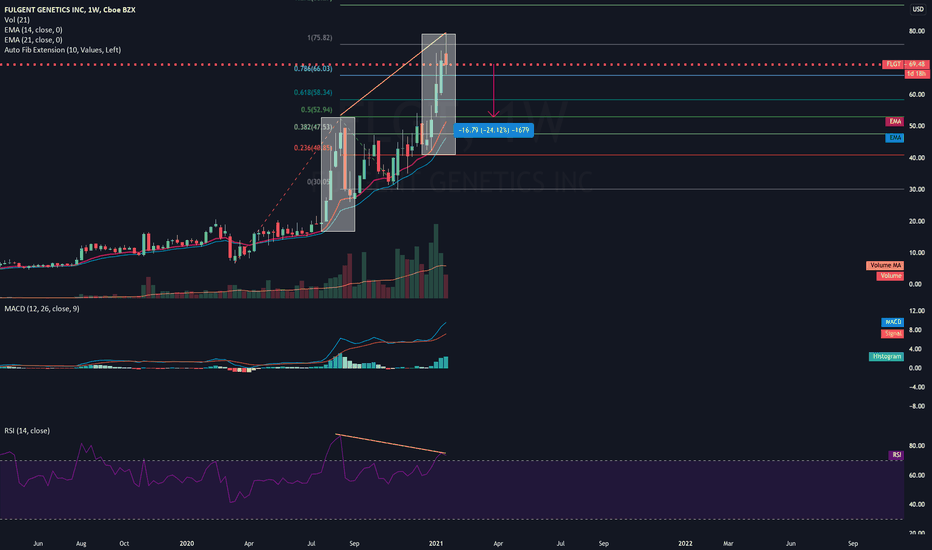This screenshot has width=932, height=550.
Task: Select the red measurement arrow drawing
Action: point(493,90)
